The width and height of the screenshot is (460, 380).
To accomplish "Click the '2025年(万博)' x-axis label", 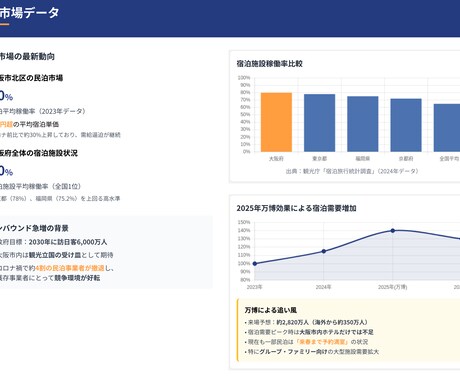I will click(393, 287).
